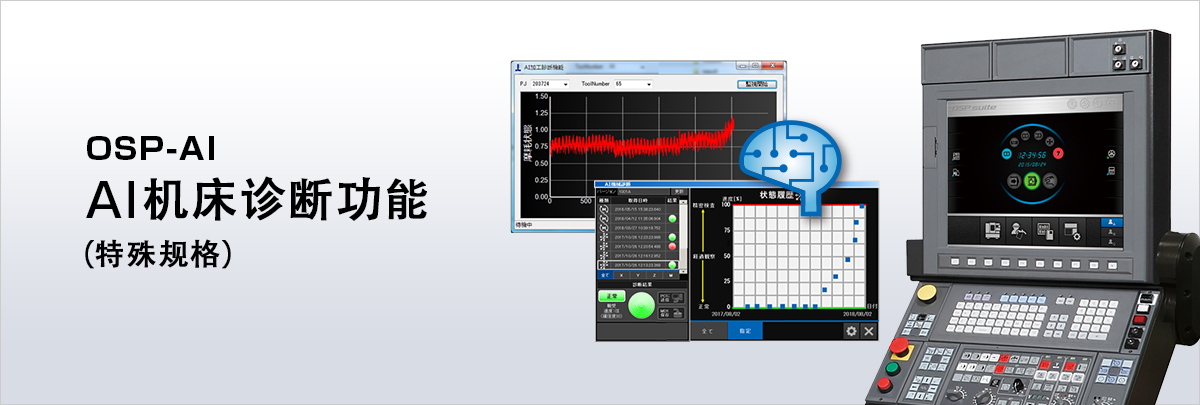
Task: Click the red question mark icon on the OSP screen
Action: (1058, 153)
